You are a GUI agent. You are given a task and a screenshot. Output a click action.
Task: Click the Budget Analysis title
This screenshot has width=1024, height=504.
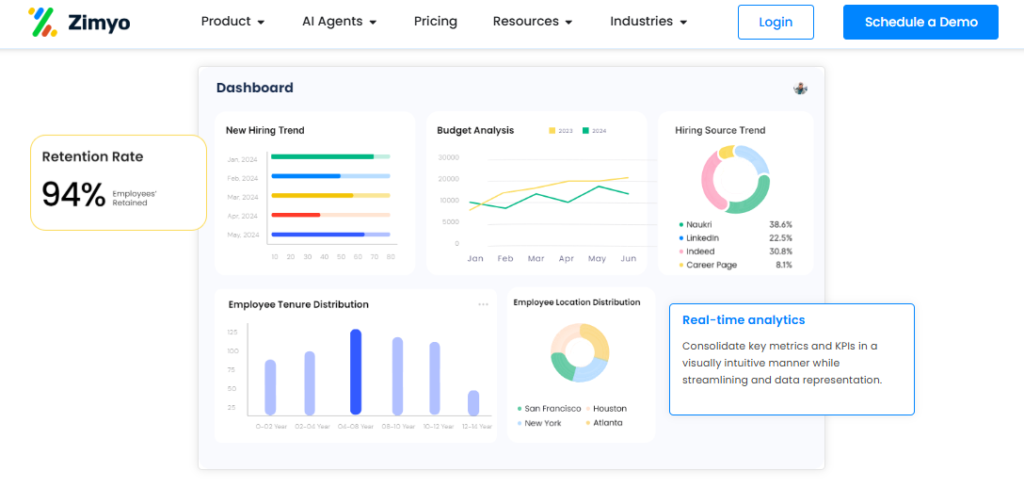pyautogui.click(x=475, y=130)
